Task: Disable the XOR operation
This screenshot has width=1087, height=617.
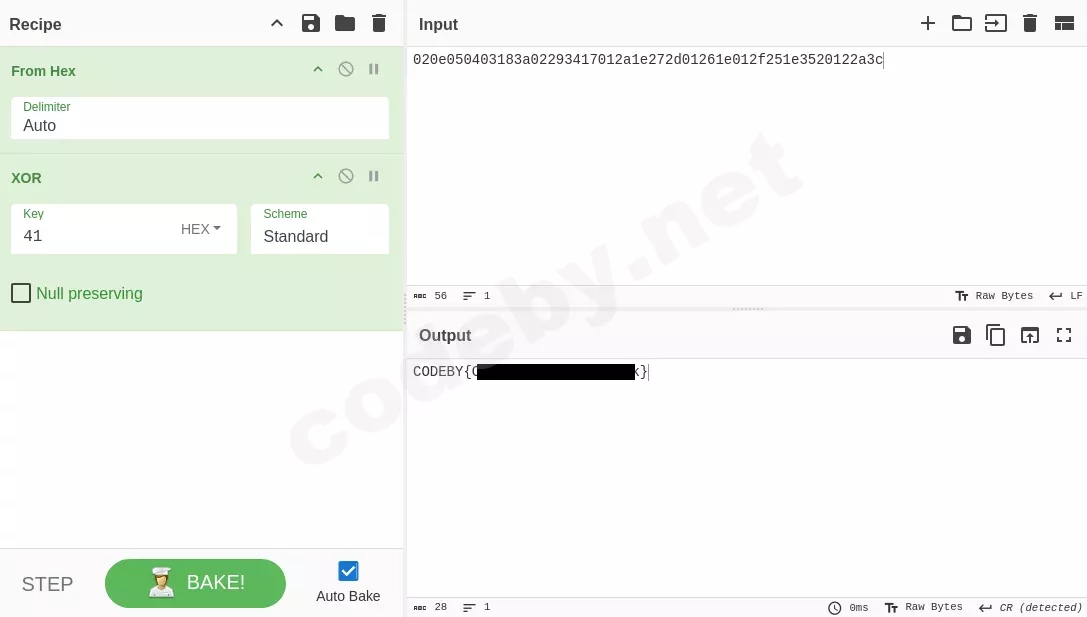Action: [x=346, y=176]
